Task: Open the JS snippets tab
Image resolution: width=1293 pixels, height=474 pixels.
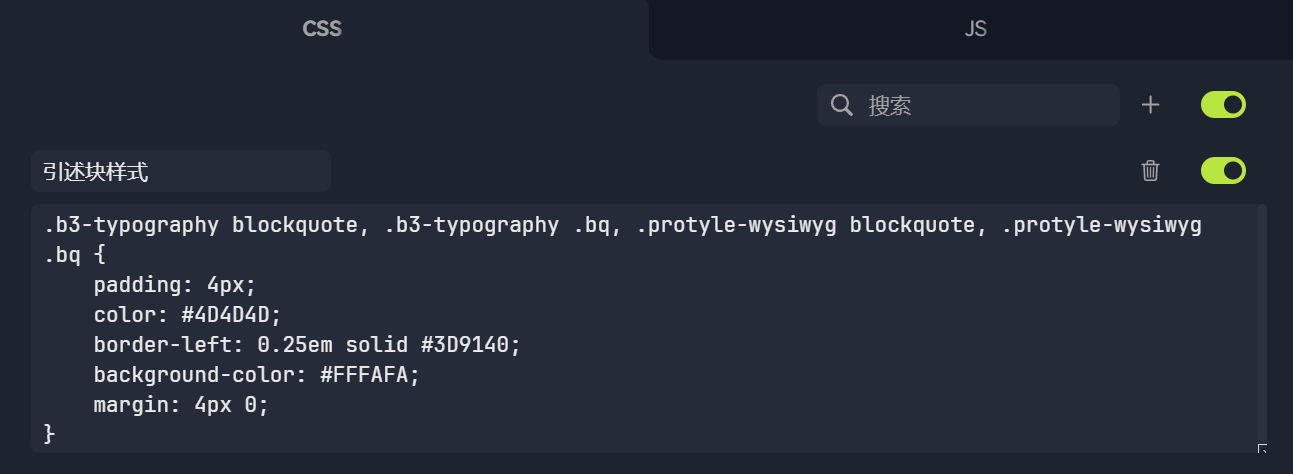Action: click(x=975, y=29)
